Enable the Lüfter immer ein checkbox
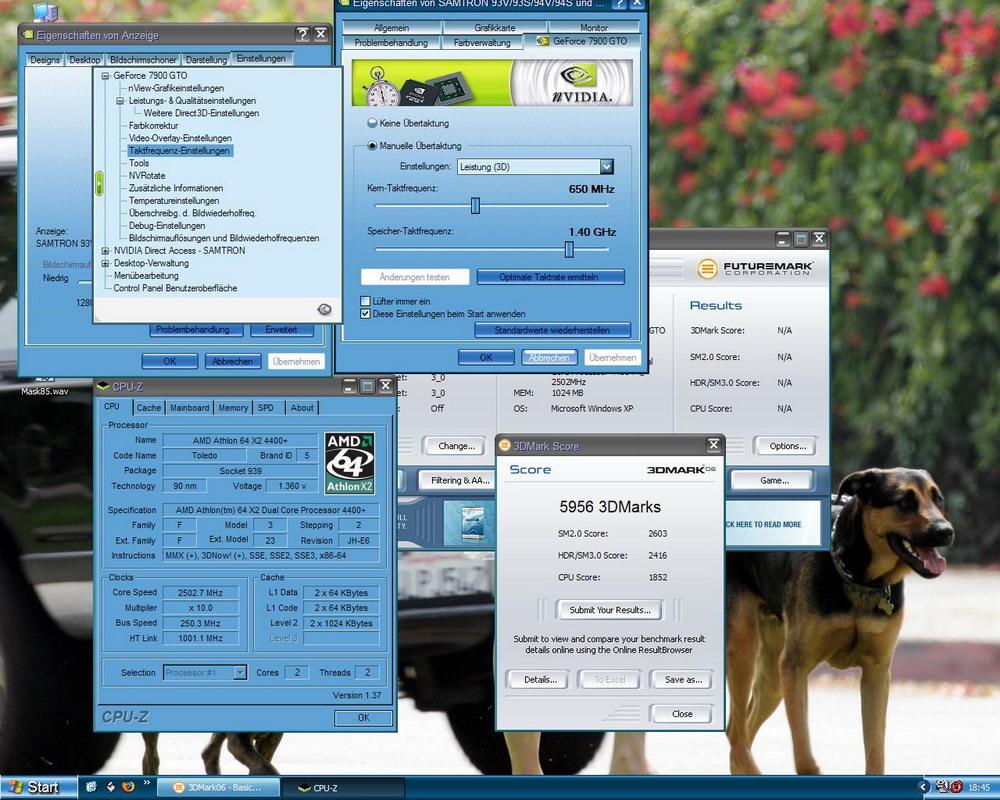 (365, 301)
